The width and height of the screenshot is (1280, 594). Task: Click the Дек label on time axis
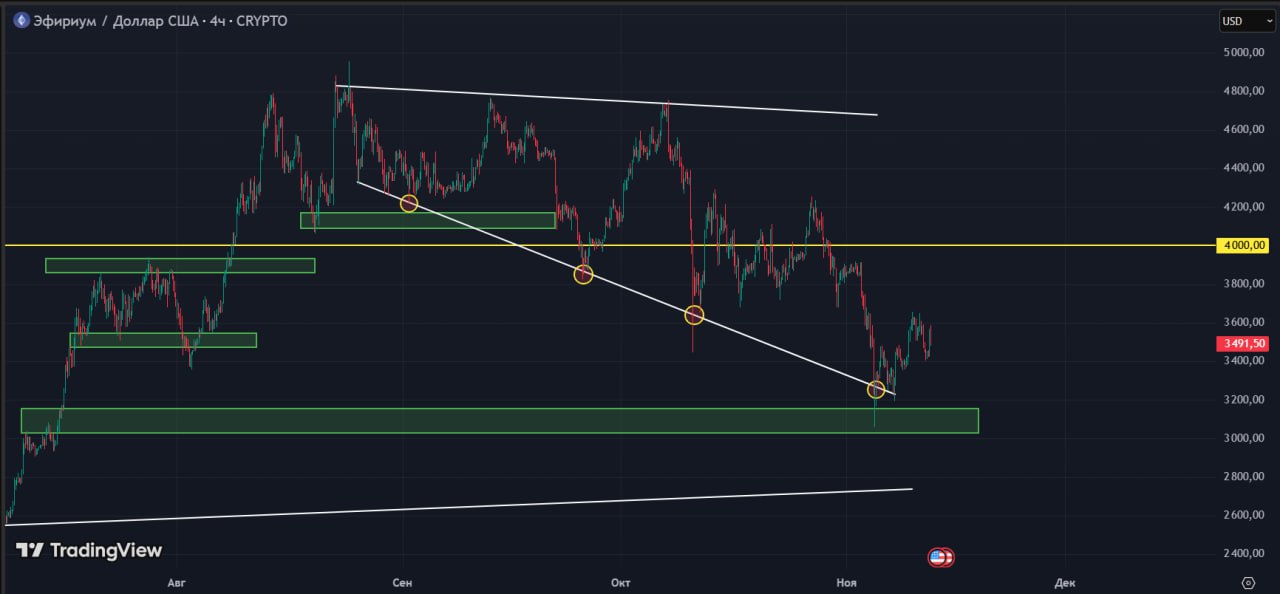point(1065,582)
